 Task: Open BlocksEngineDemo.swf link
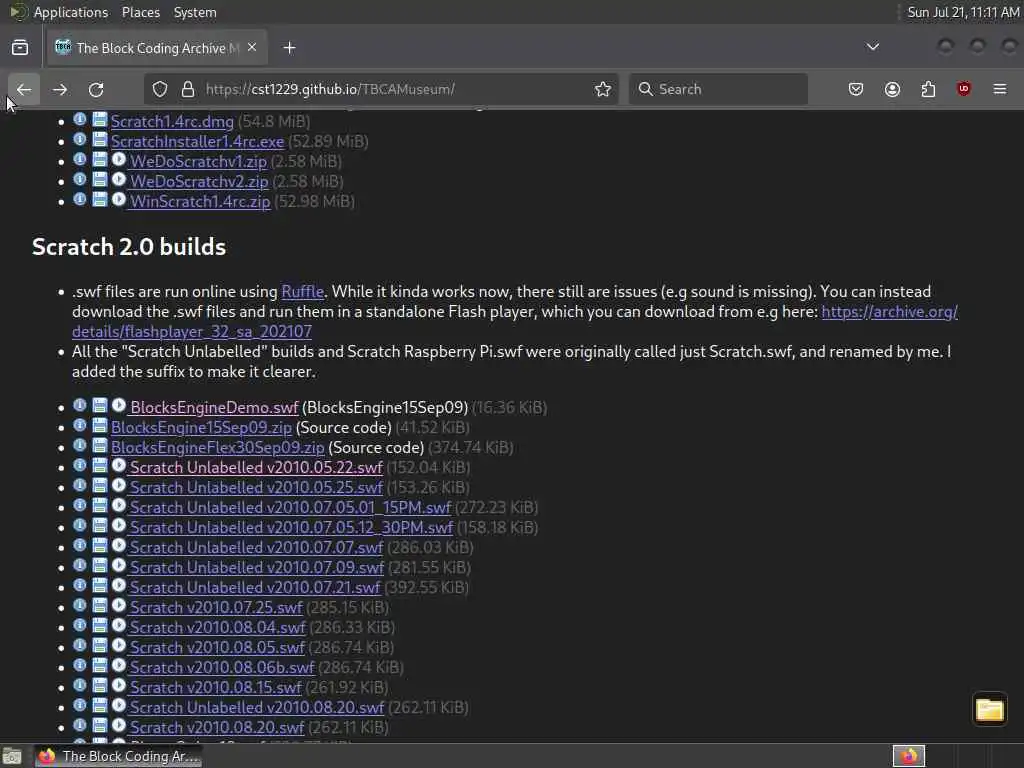click(214, 408)
